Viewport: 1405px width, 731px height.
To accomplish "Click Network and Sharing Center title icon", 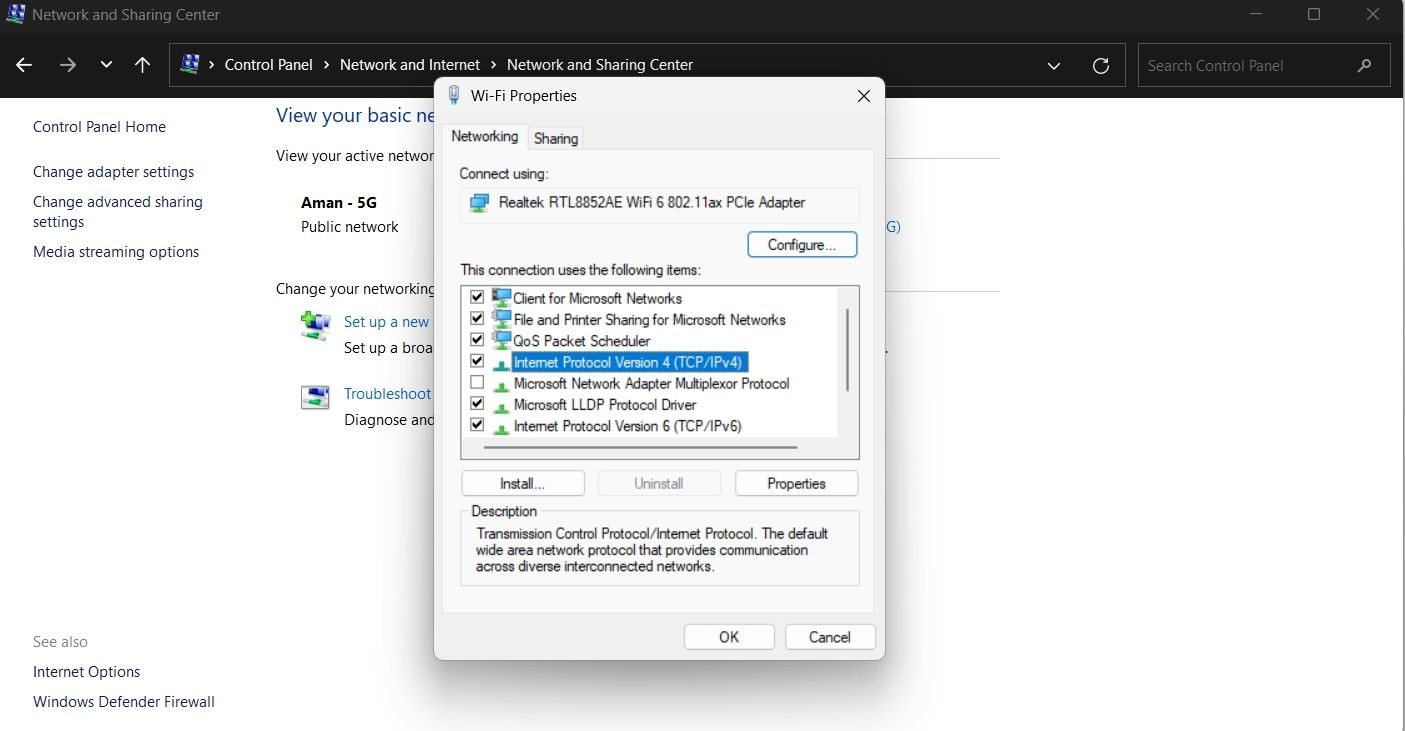I will pos(15,14).
